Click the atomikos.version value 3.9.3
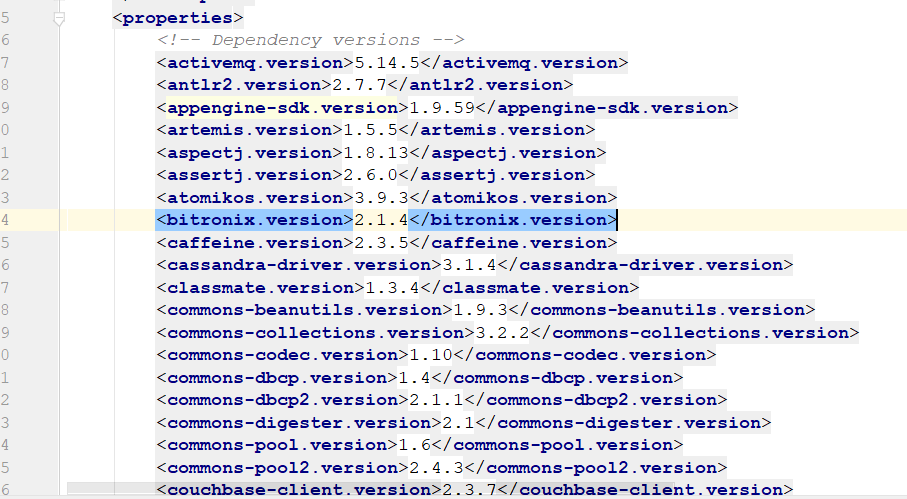The width and height of the screenshot is (907, 499). click(x=381, y=198)
